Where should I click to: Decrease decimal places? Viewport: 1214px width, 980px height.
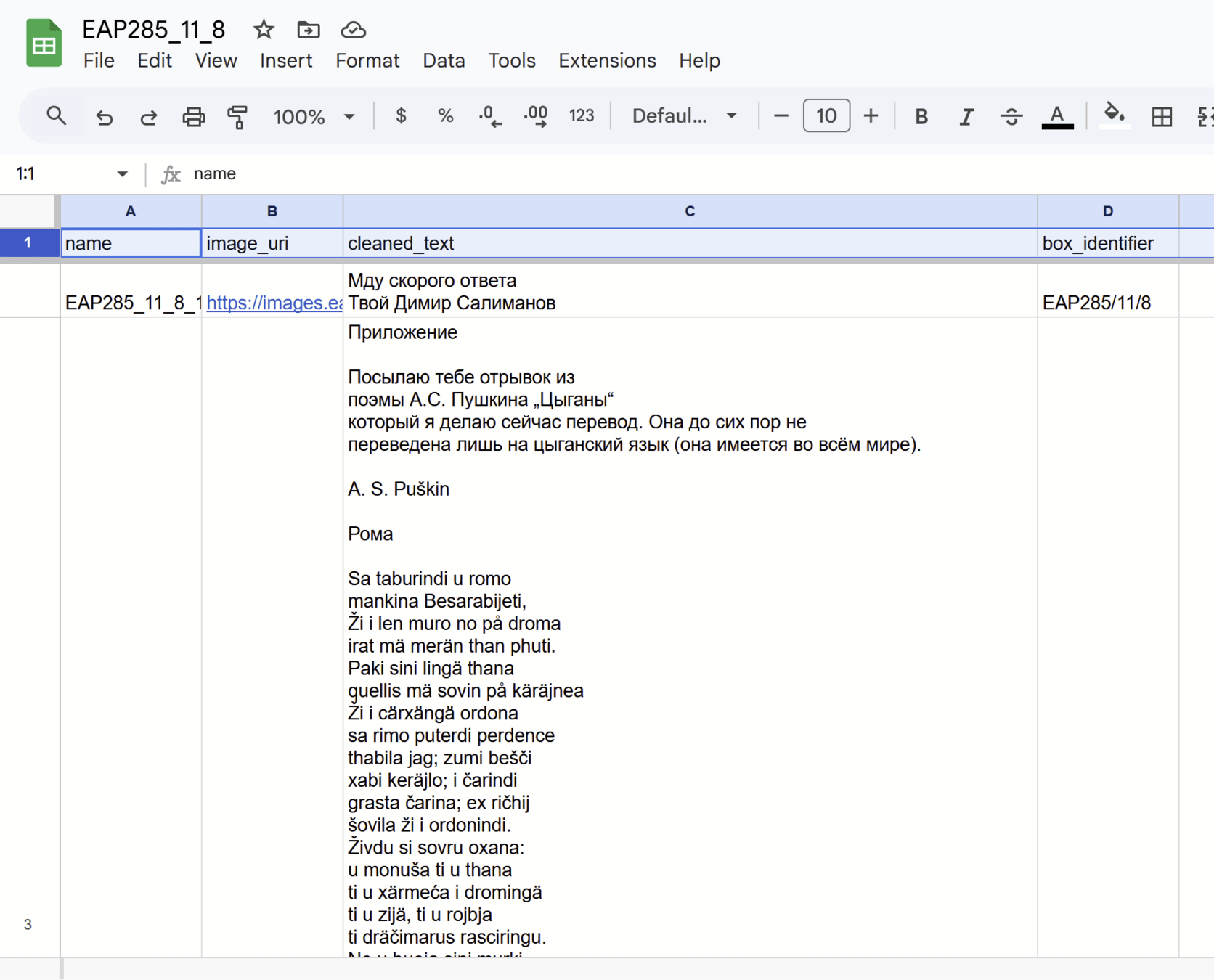490,116
